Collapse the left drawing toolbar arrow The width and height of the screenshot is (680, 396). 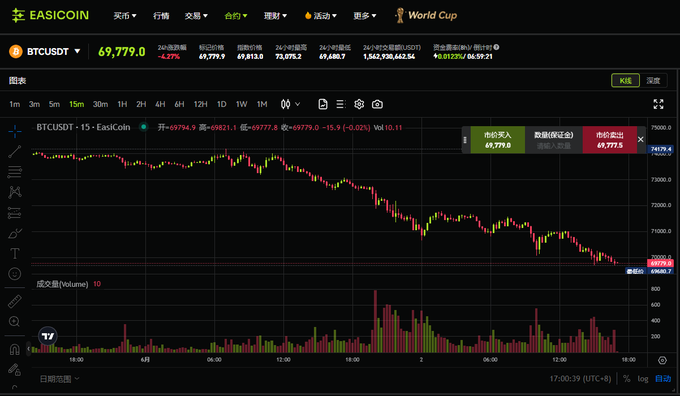click(x=29, y=348)
